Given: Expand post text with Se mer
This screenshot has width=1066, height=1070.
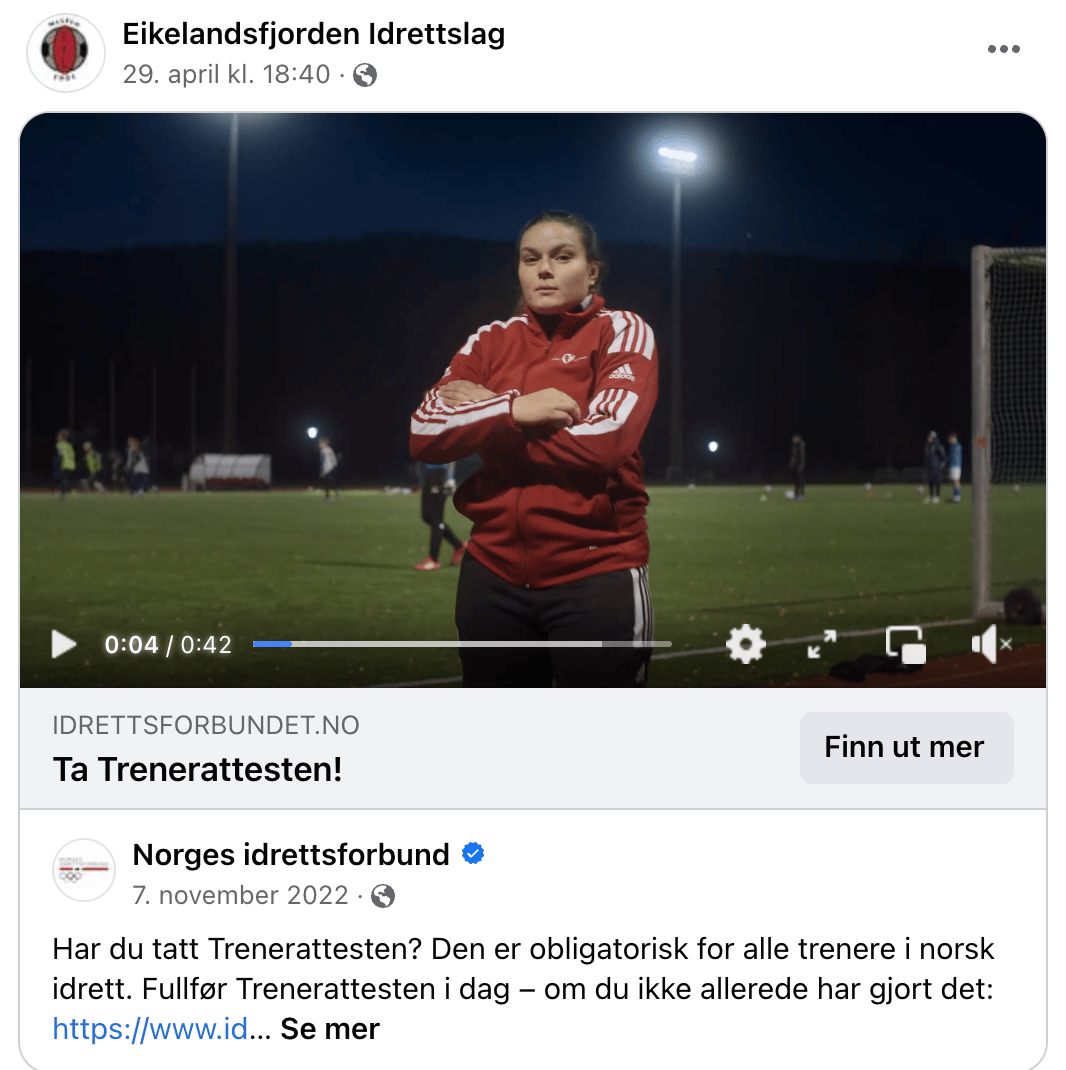Looking at the screenshot, I should [x=330, y=1028].
